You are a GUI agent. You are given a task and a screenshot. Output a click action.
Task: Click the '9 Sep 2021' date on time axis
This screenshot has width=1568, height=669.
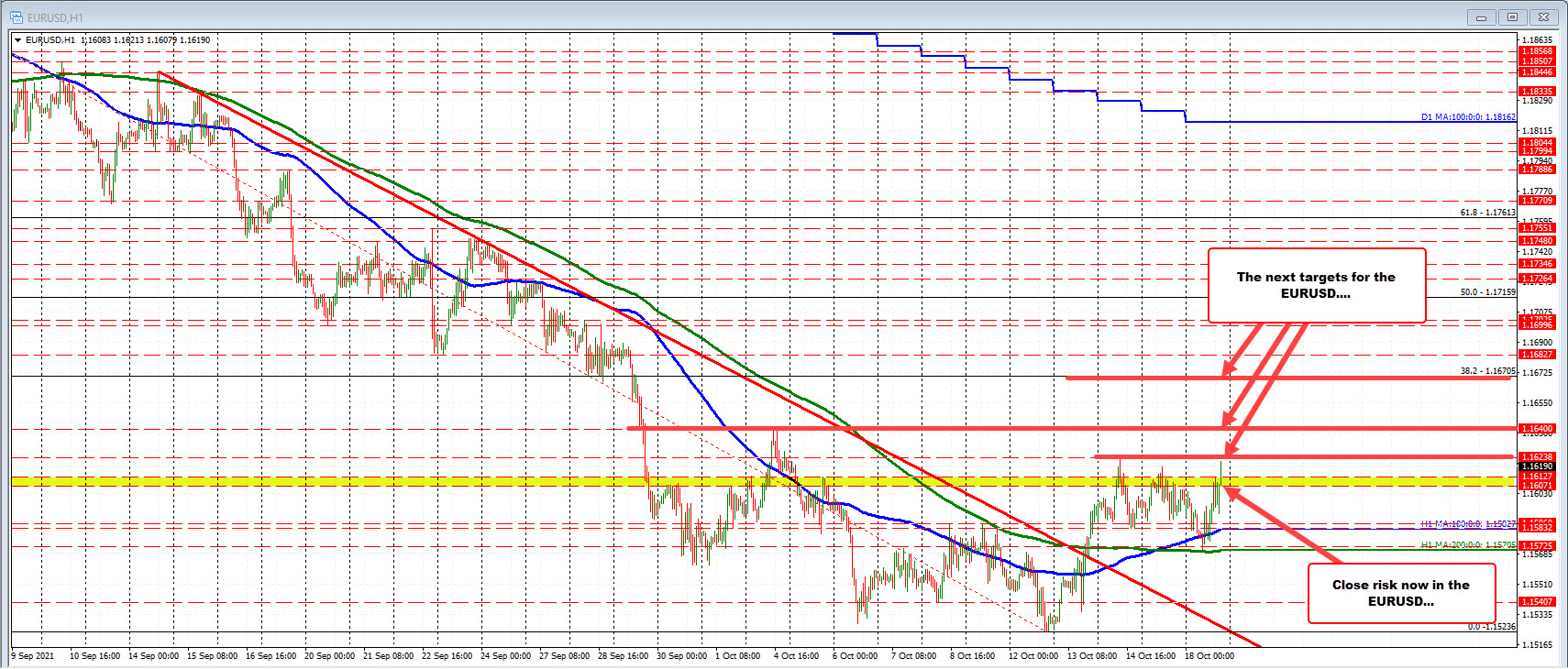(x=32, y=656)
